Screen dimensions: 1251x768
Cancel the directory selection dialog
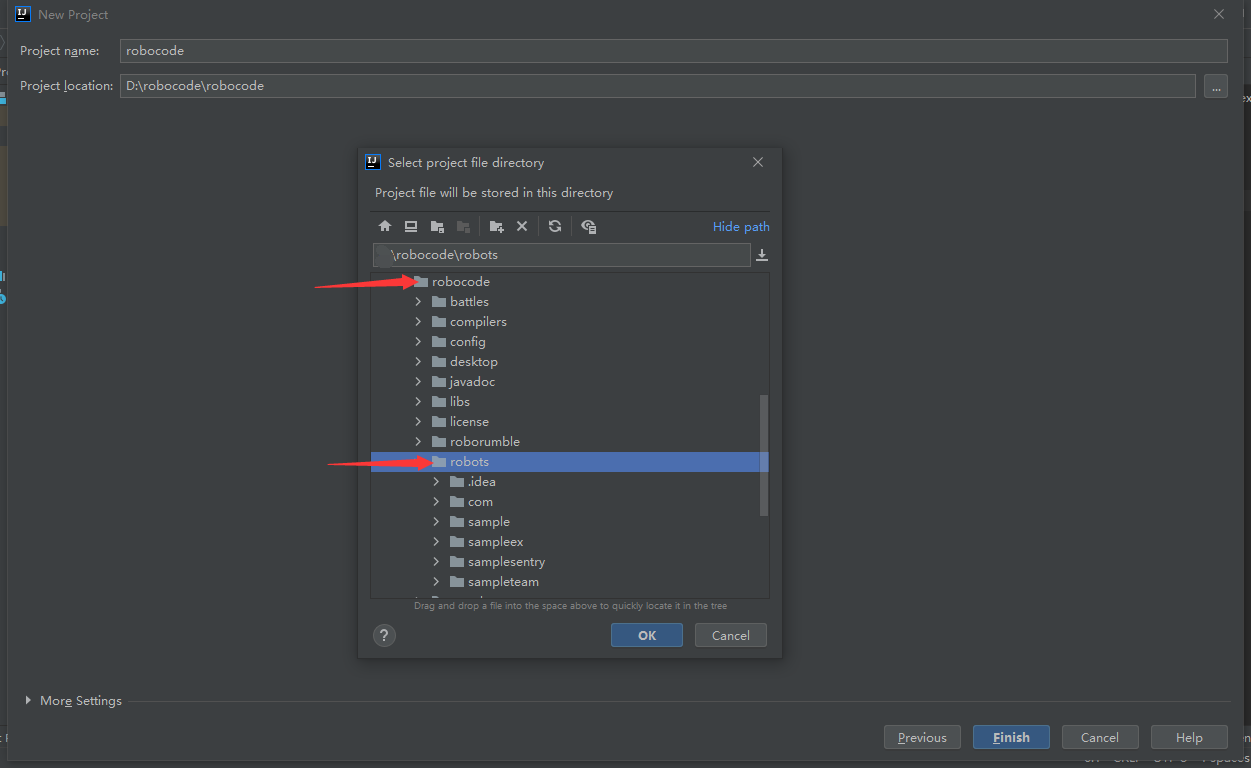click(730, 635)
